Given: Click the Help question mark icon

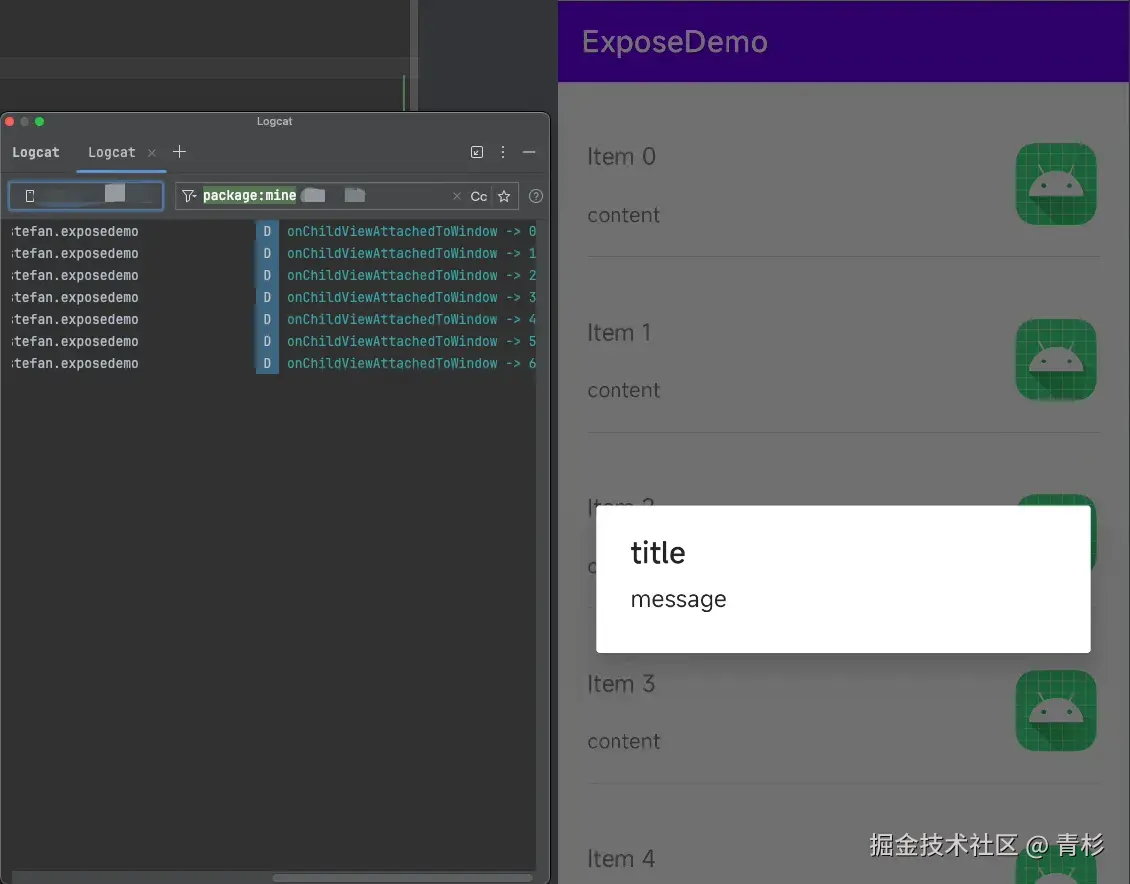Looking at the screenshot, I should (x=536, y=196).
